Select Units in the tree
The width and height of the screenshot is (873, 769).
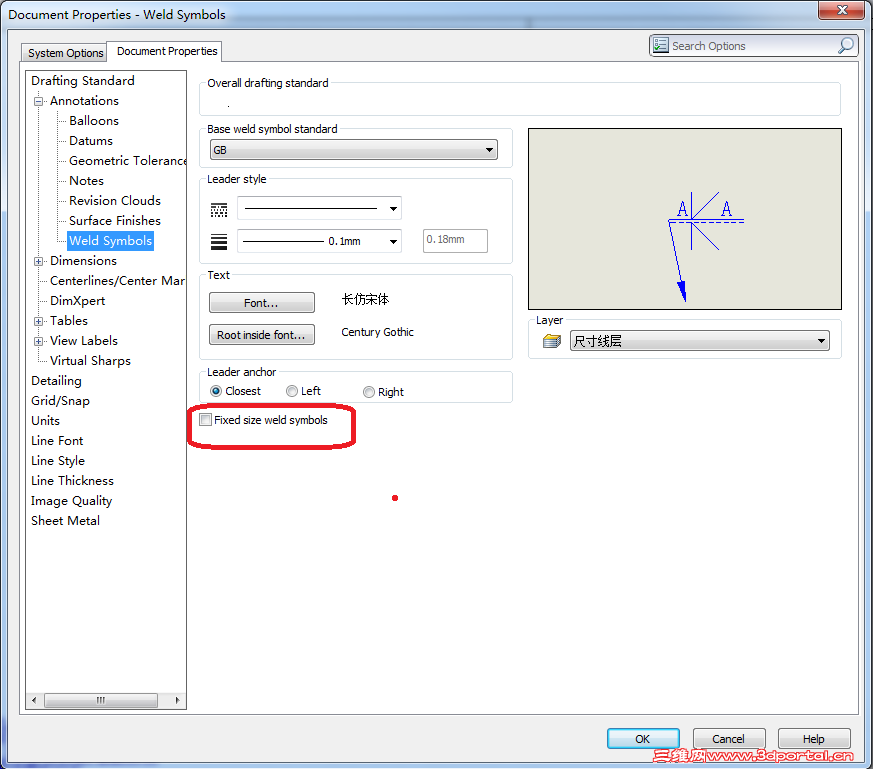pyautogui.click(x=45, y=421)
